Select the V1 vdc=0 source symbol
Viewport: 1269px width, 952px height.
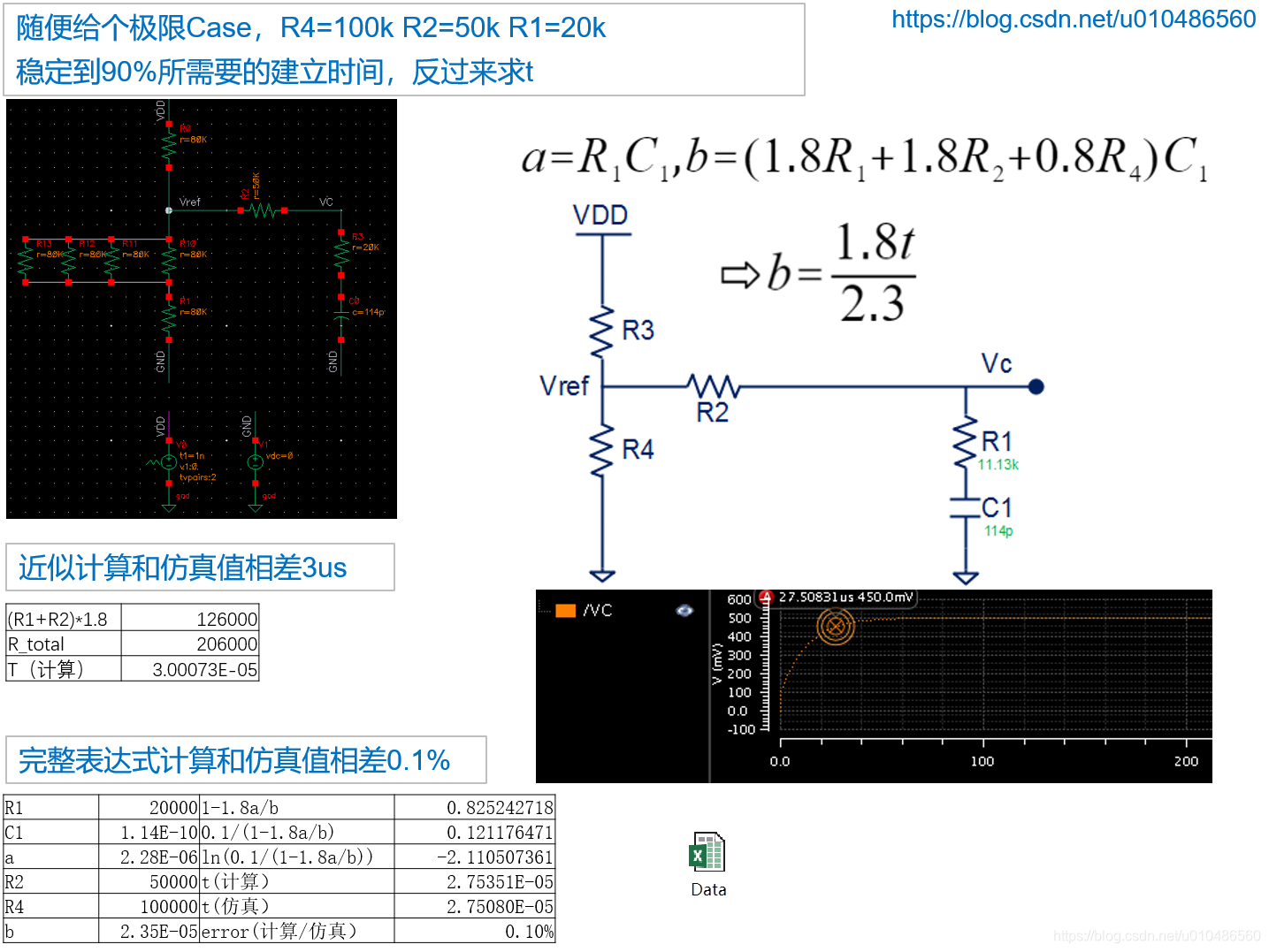(255, 461)
